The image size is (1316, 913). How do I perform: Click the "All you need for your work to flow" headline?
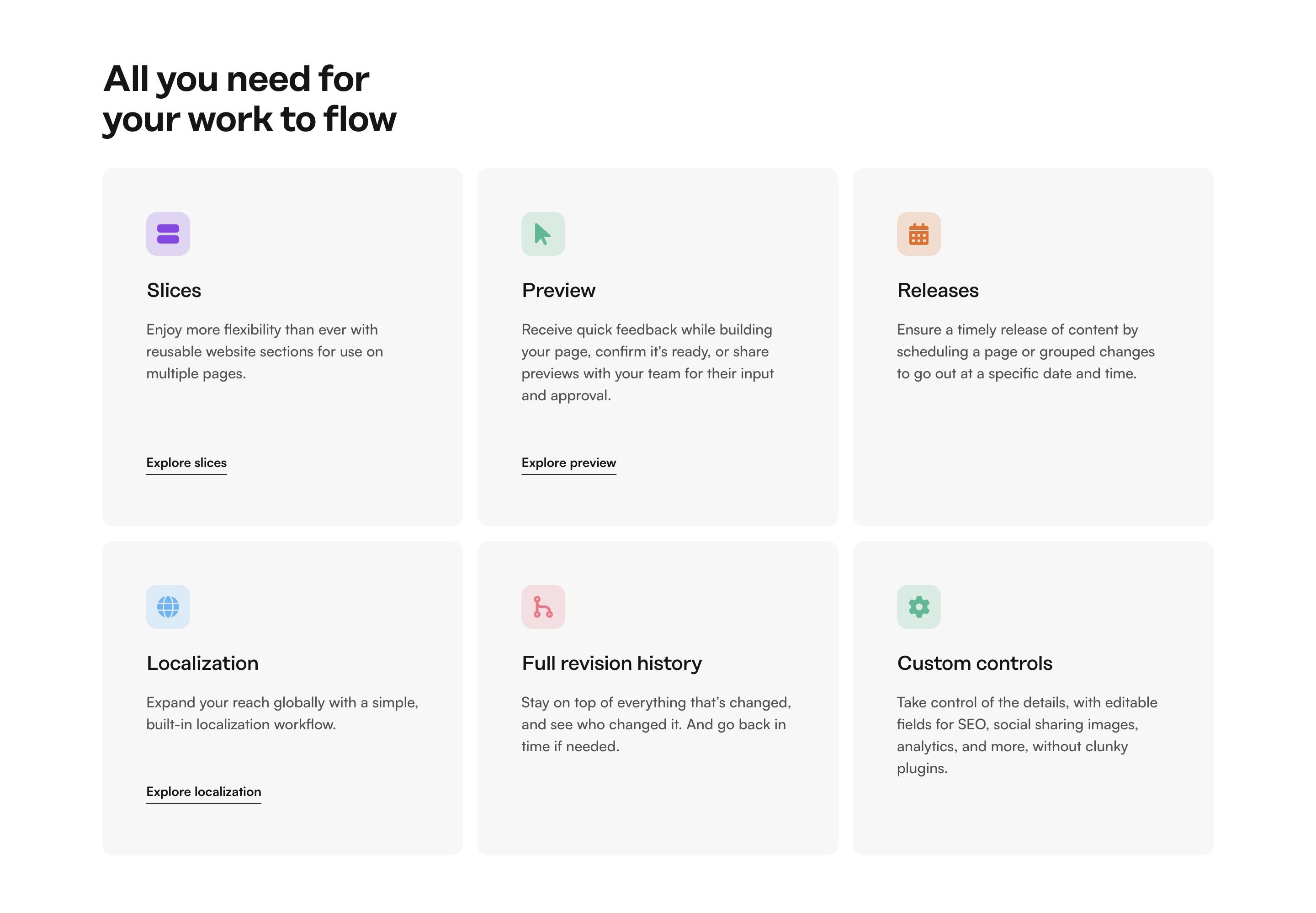tap(249, 99)
